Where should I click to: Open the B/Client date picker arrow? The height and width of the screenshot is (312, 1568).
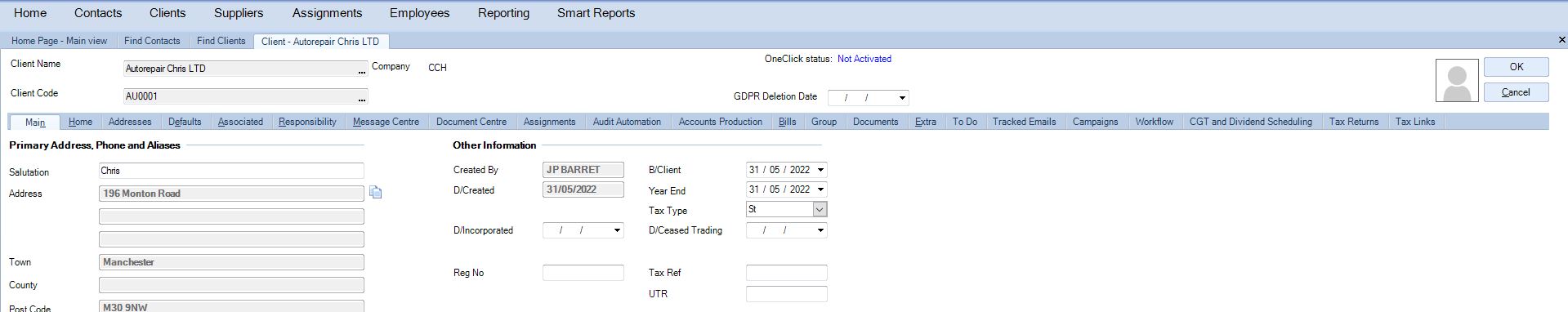pos(820,170)
